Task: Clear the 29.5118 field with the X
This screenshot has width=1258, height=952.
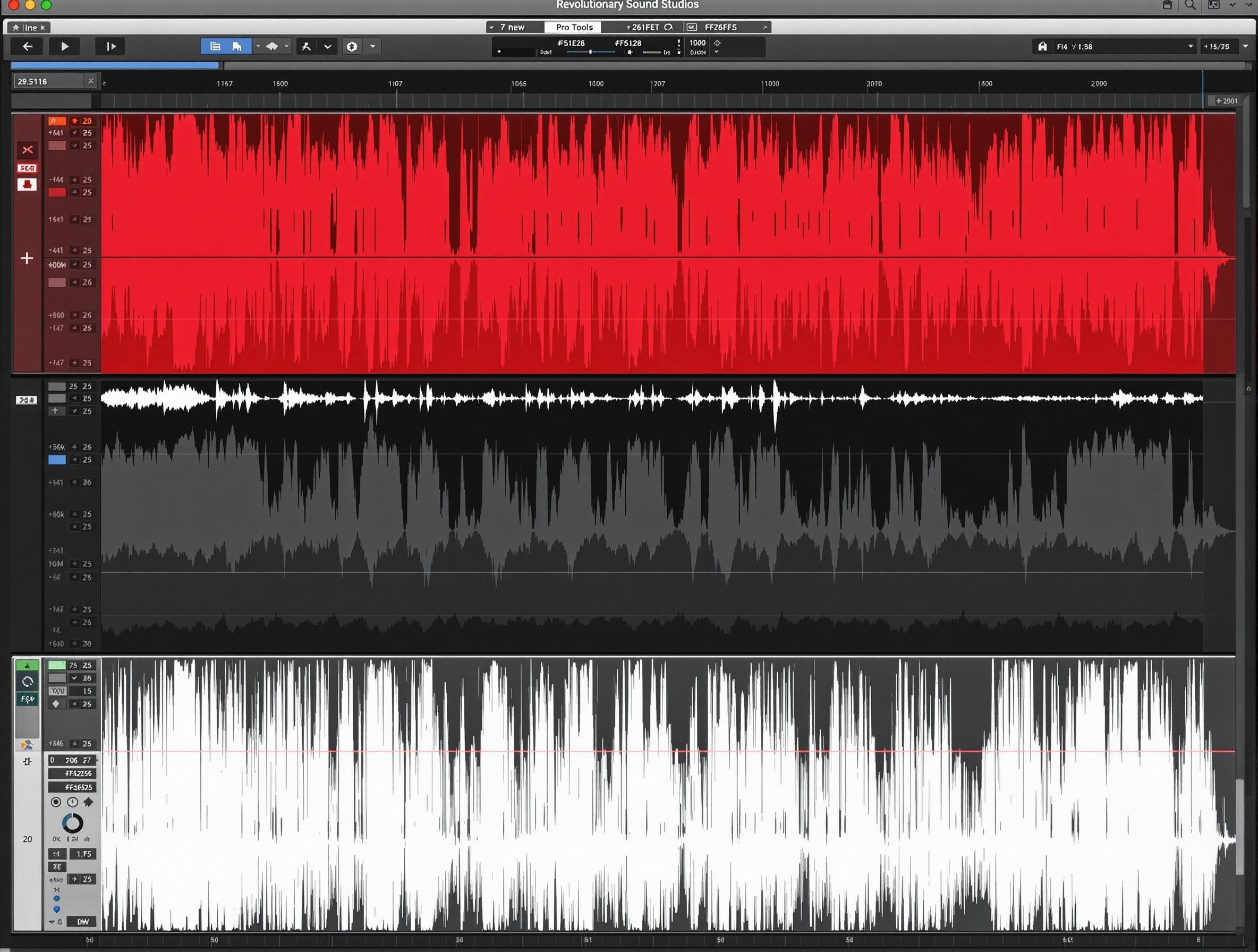Action: click(90, 81)
